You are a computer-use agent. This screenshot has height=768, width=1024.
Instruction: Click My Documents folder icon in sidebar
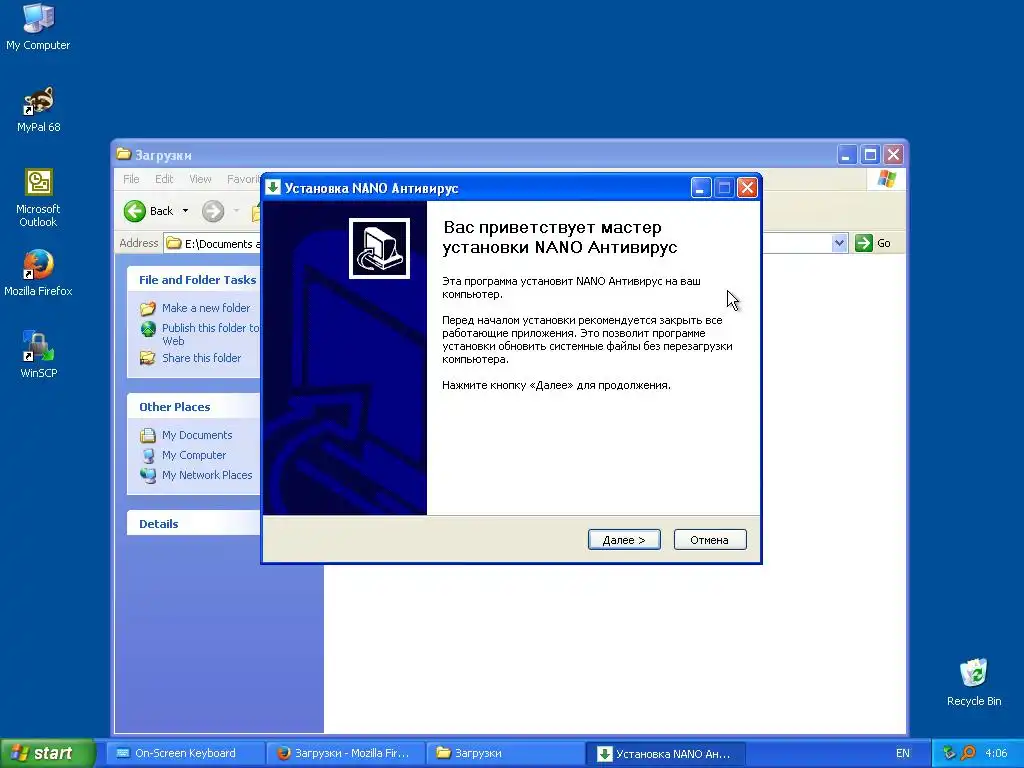(x=148, y=435)
